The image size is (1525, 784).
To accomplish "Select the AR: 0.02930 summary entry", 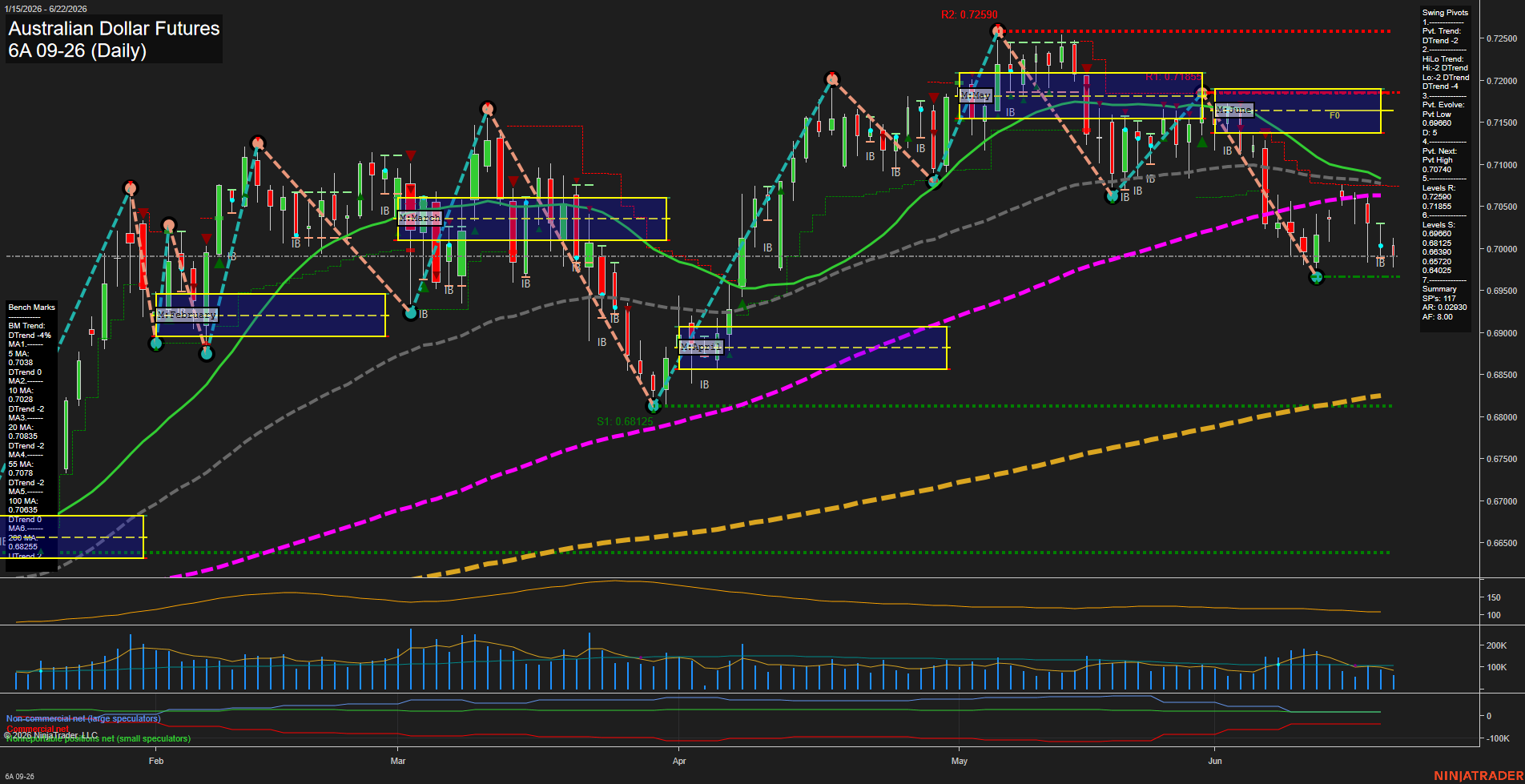I will point(1444,308).
